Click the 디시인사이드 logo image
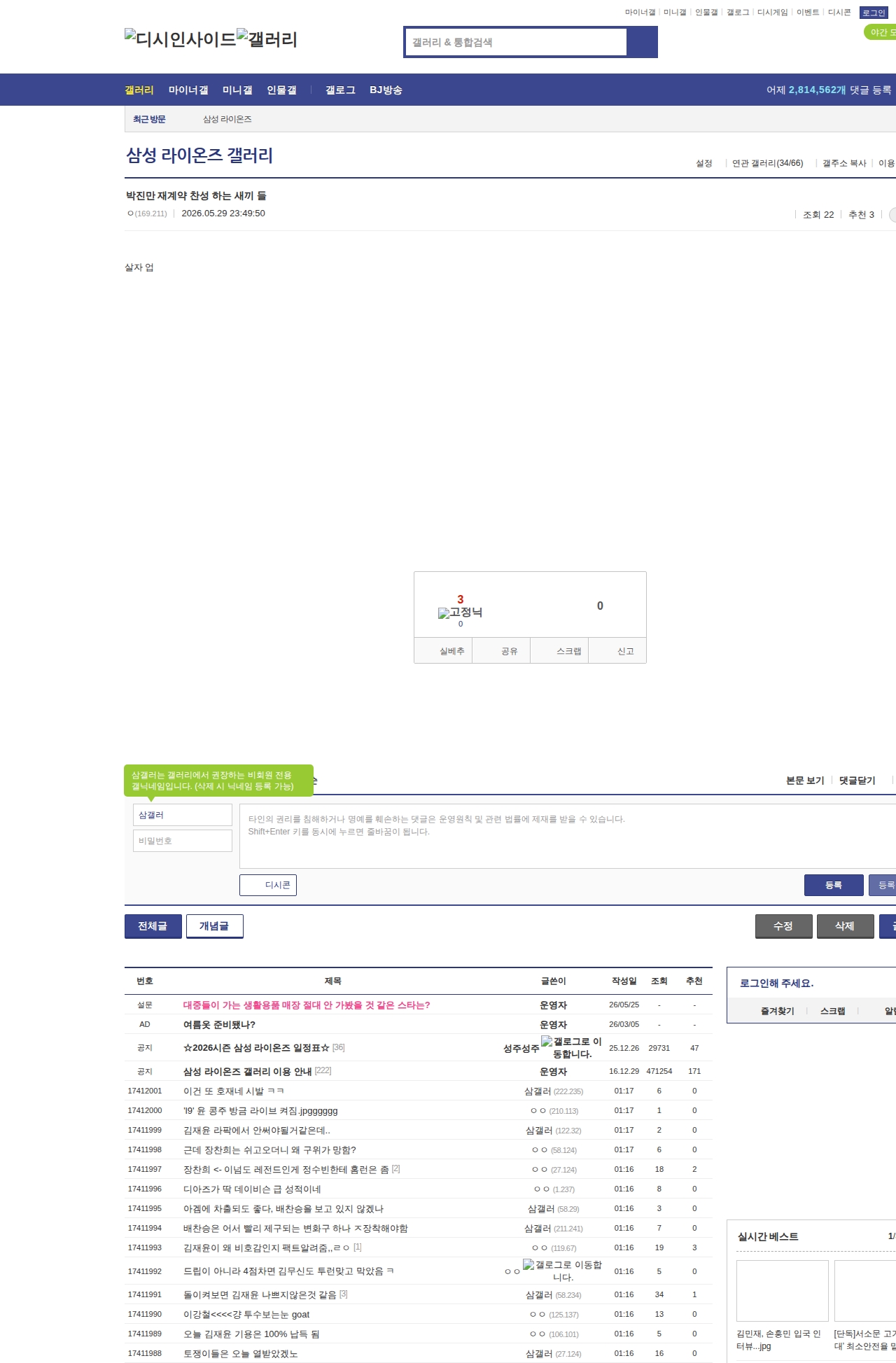 point(181,39)
